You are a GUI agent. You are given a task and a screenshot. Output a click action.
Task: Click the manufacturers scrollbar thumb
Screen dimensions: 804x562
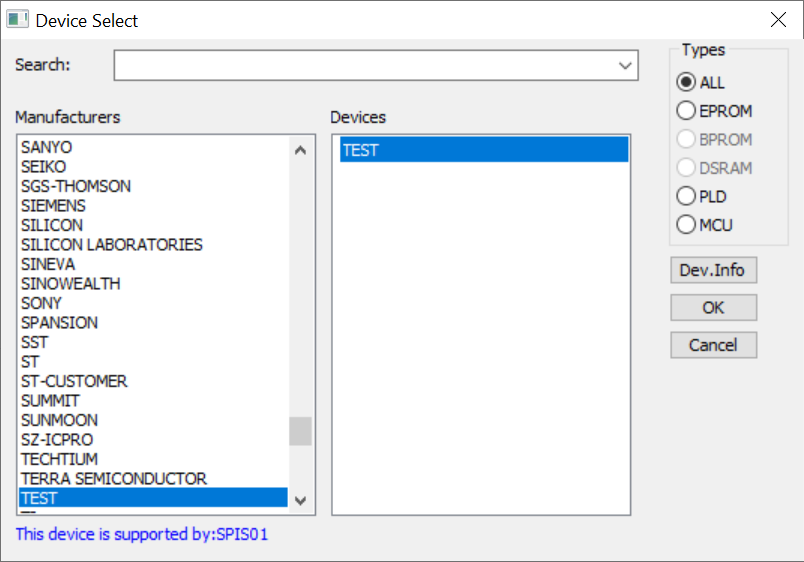[300, 431]
